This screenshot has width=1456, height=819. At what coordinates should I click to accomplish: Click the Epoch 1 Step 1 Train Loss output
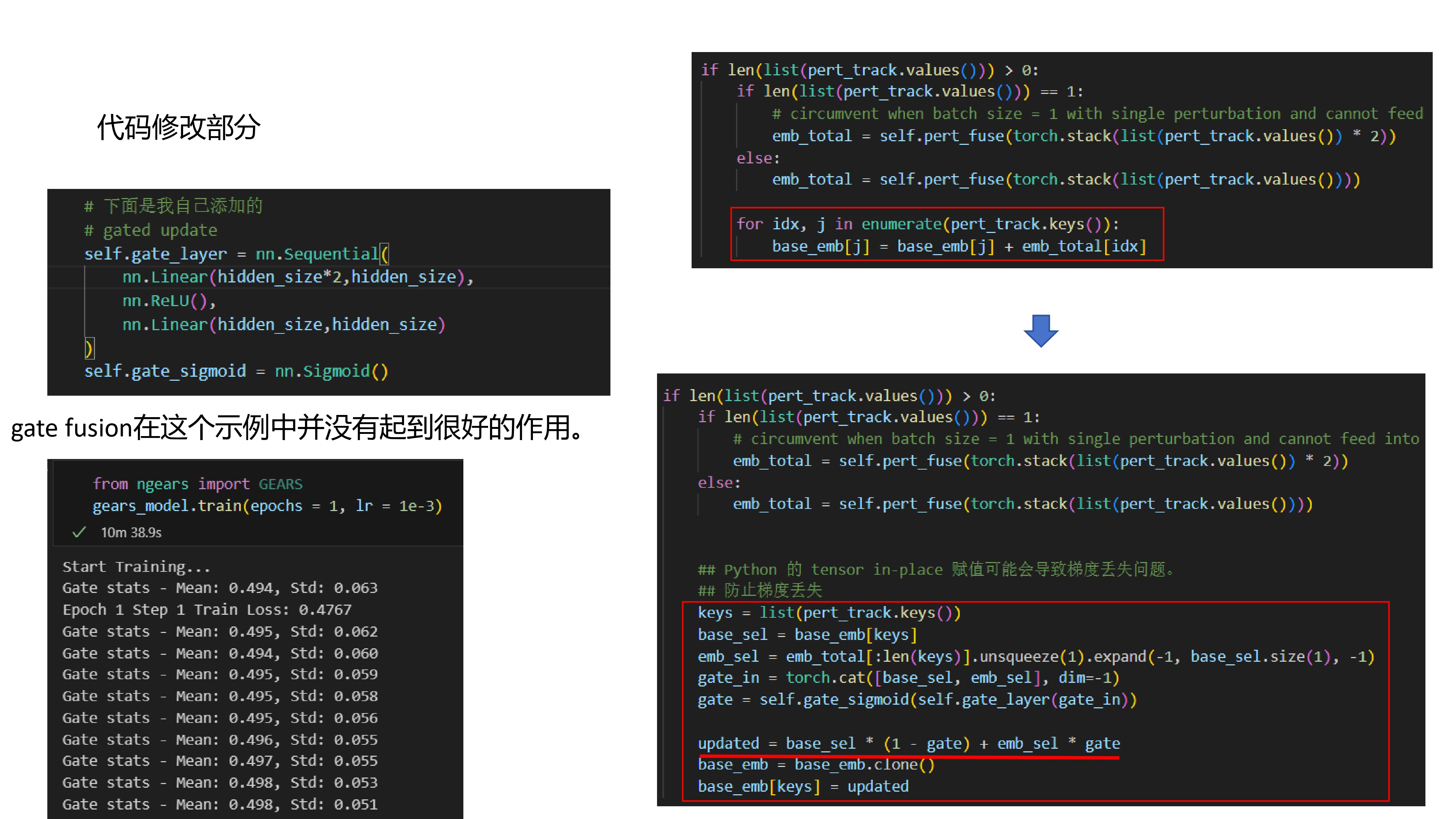207,609
